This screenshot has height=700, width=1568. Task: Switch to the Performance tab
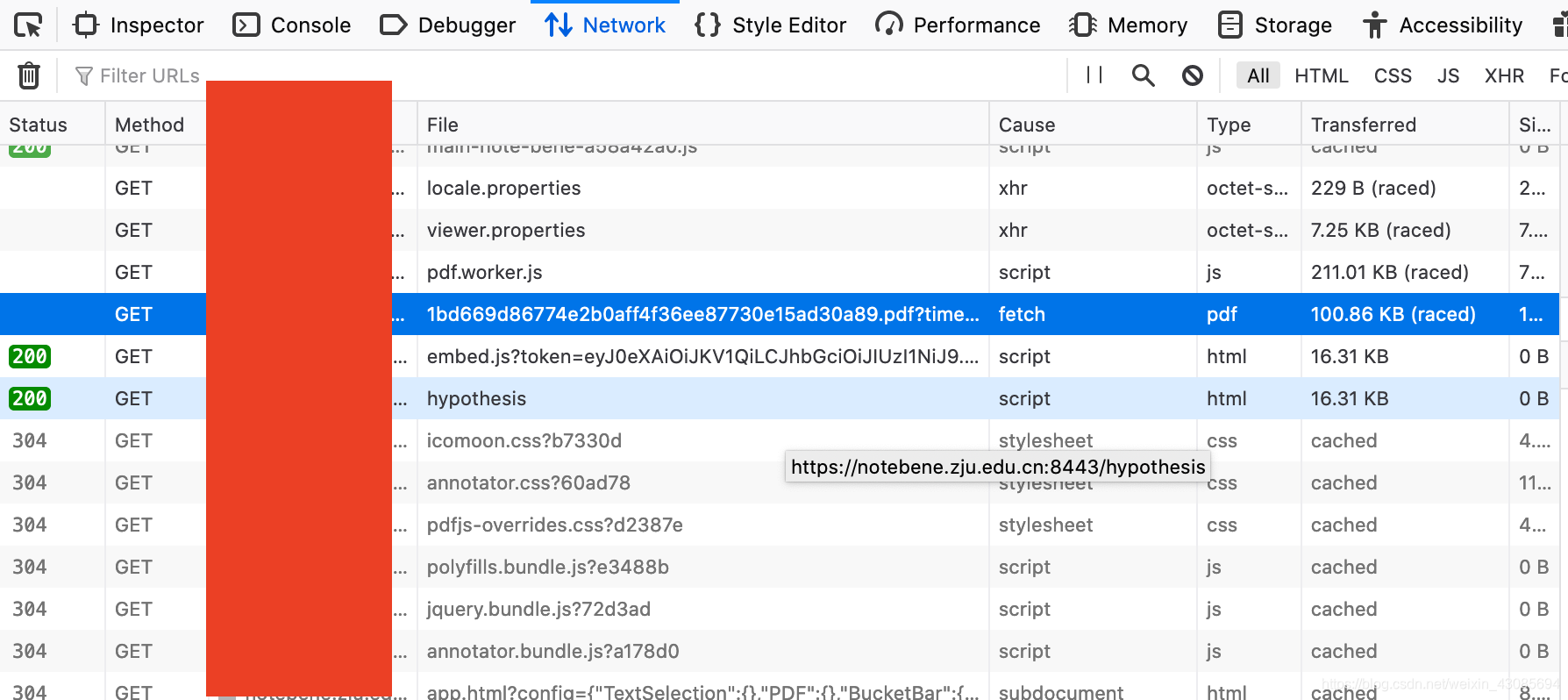coord(958,25)
